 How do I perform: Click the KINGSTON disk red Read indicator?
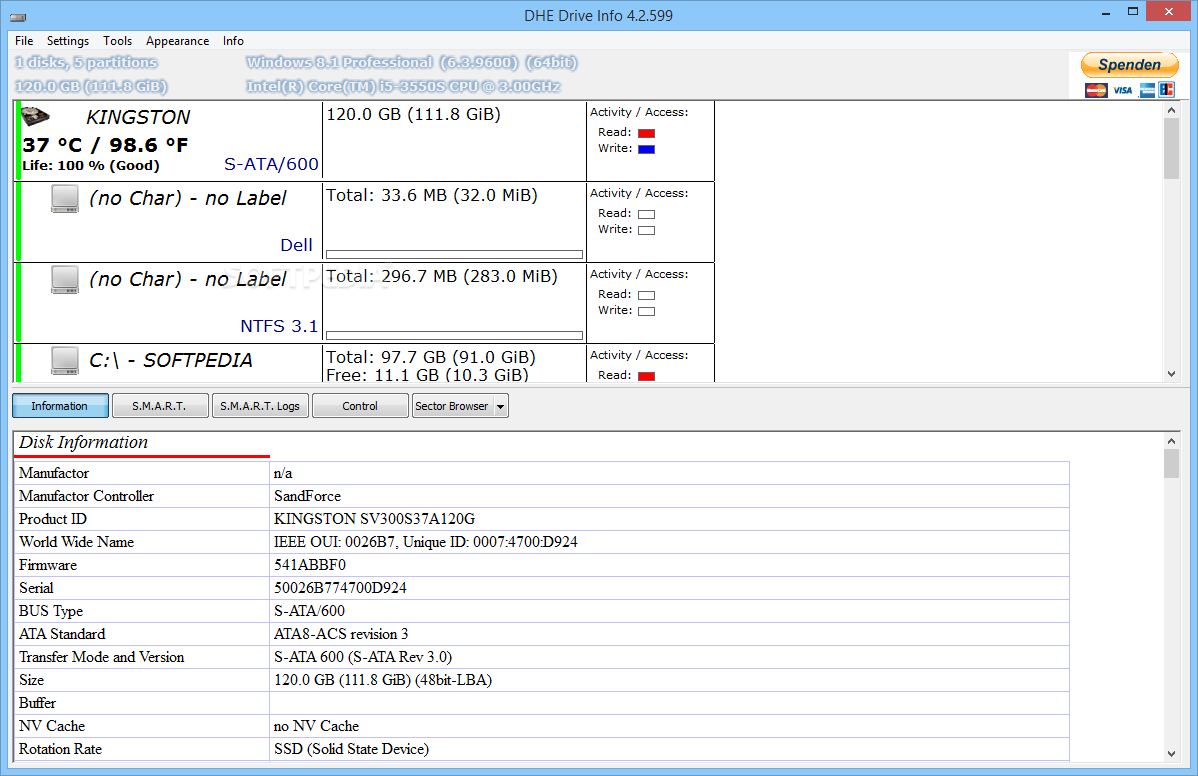646,134
